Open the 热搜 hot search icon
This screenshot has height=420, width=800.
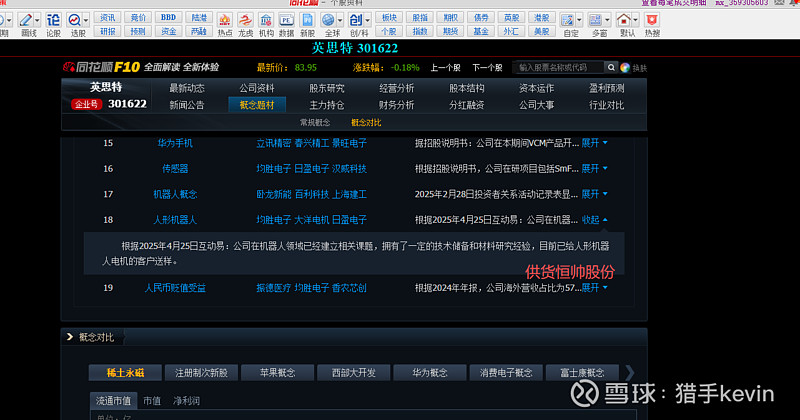[x=652, y=20]
